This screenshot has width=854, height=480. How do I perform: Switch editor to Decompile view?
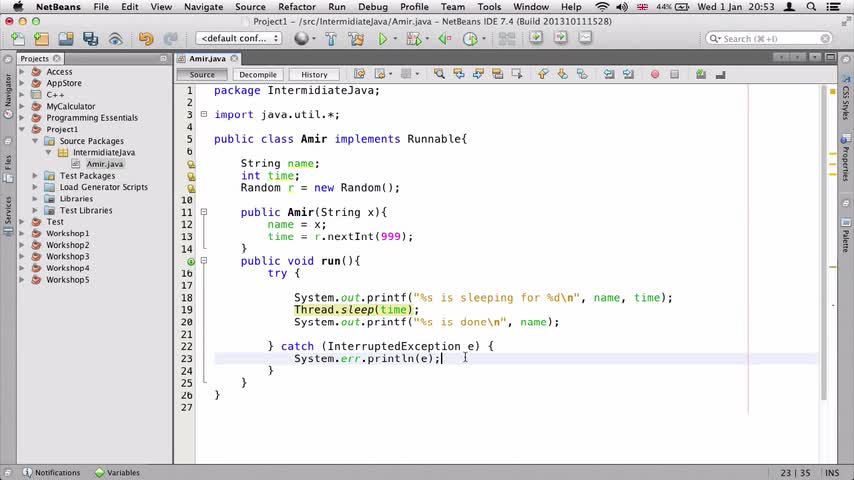tap(258, 75)
